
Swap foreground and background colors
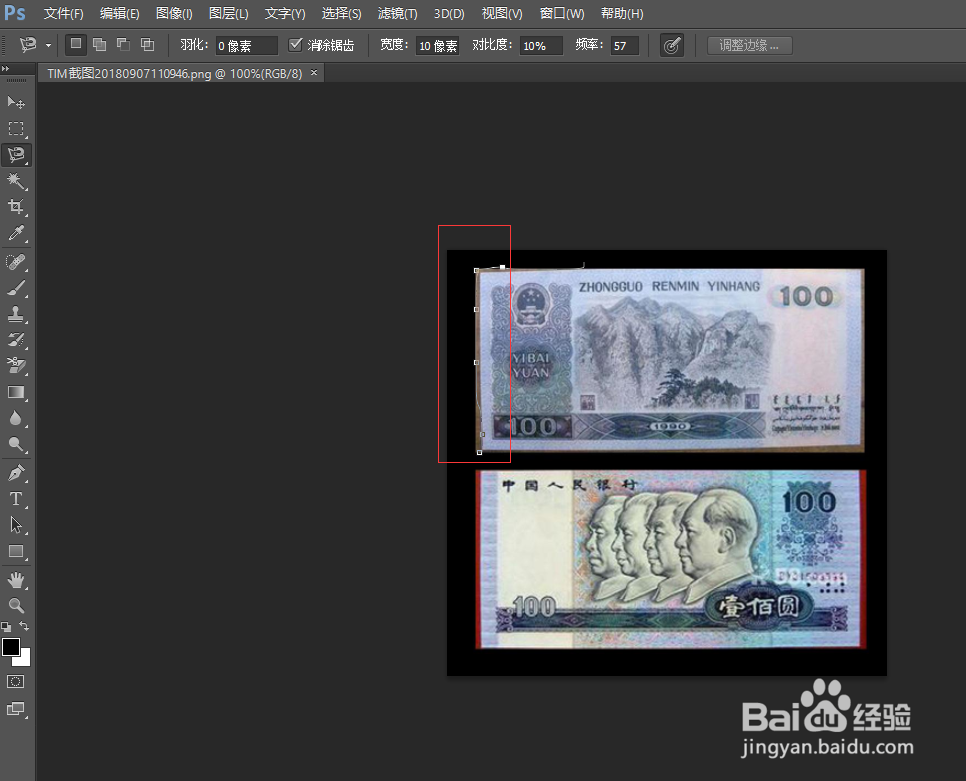24,626
